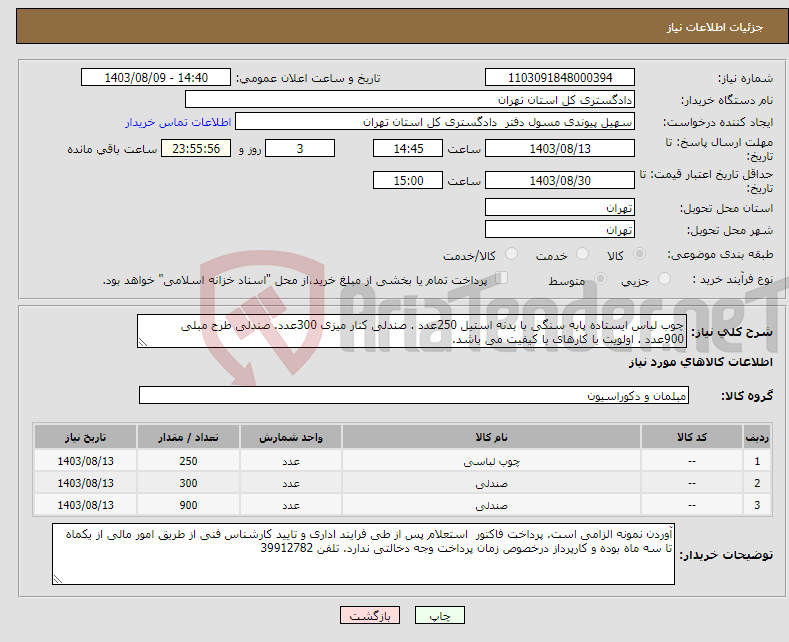The height and width of the screenshot is (642, 789).
Task: Click the delivery city field تهران
Action: [560, 229]
